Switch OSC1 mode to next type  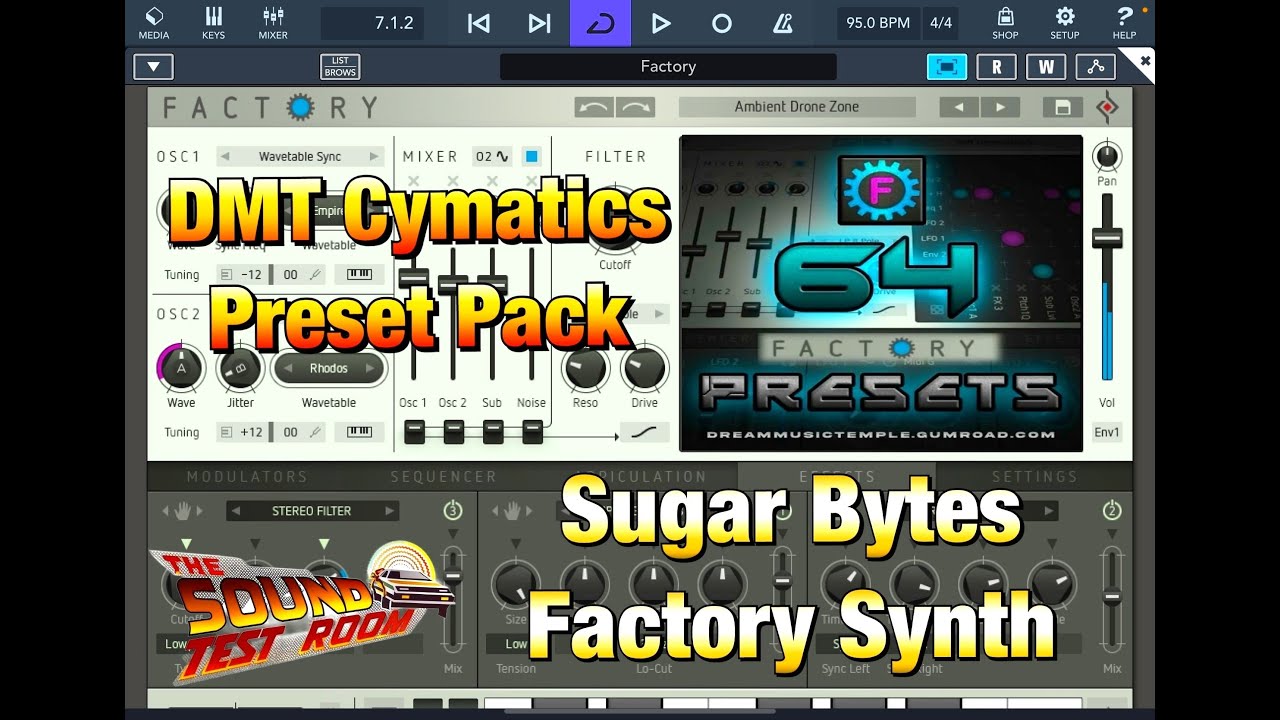[375, 157]
